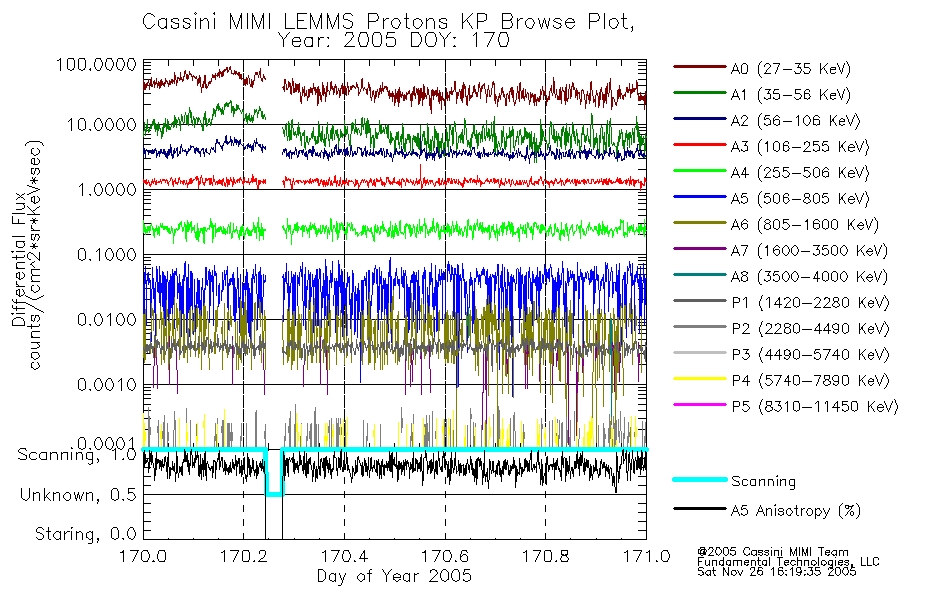
Task: Click the A0 (27-35 KeV) legend label
Action: click(791, 68)
